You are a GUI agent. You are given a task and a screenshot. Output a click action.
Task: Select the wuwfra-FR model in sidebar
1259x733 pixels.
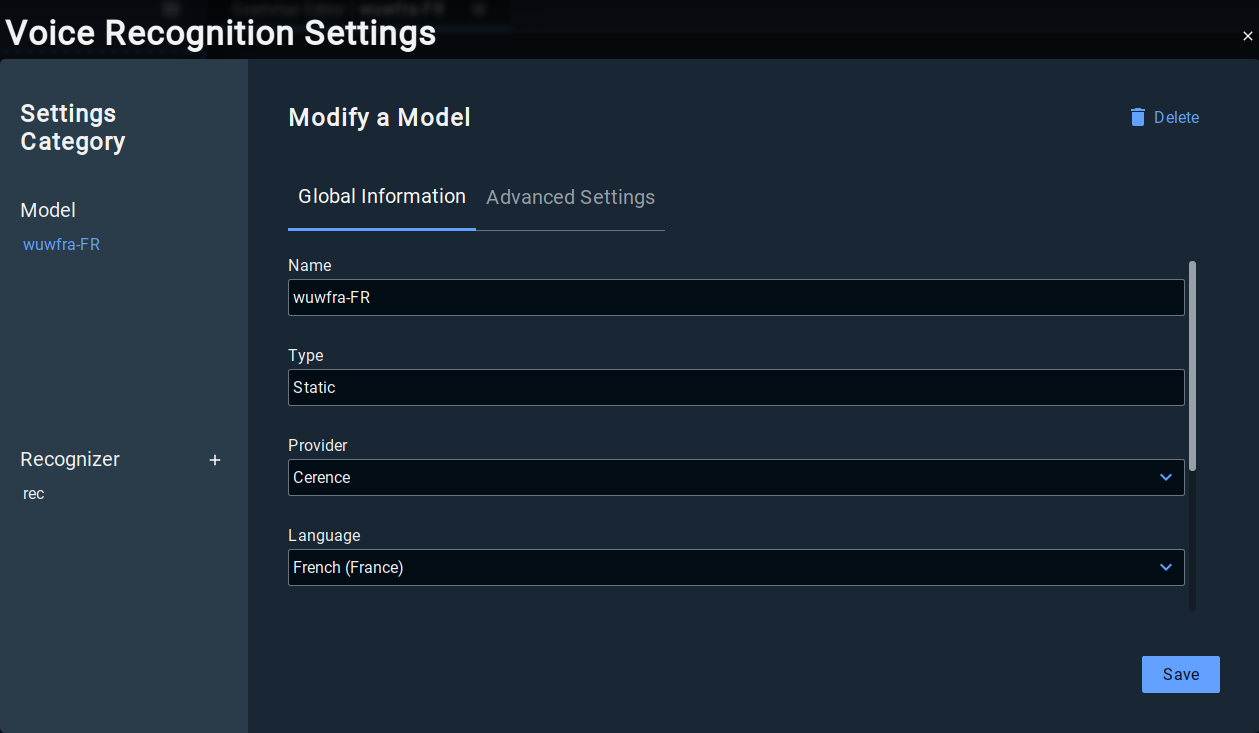tap(61, 244)
